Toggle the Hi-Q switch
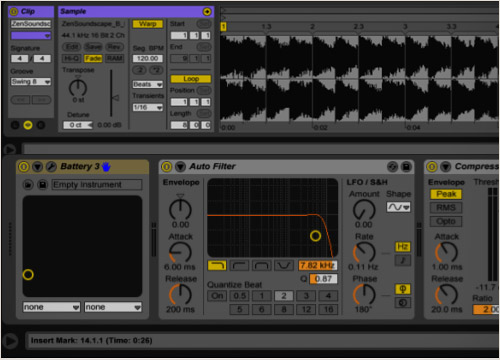Screen dimensions: 500x360 [71, 59]
